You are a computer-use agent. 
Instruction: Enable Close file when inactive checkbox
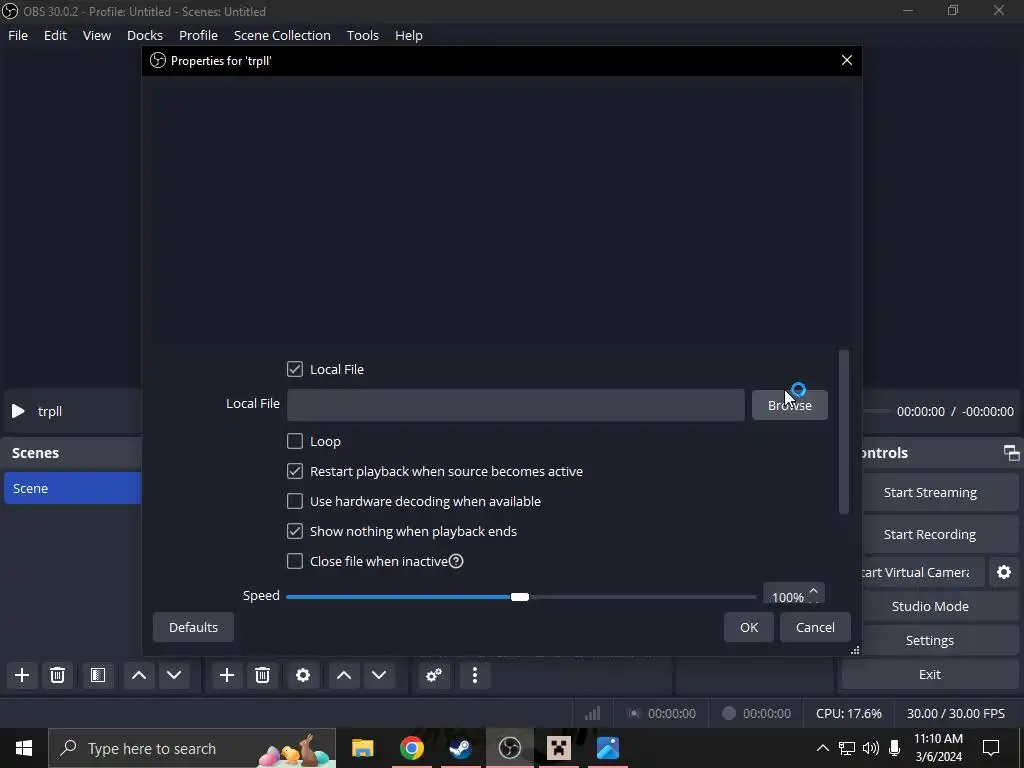(295, 561)
